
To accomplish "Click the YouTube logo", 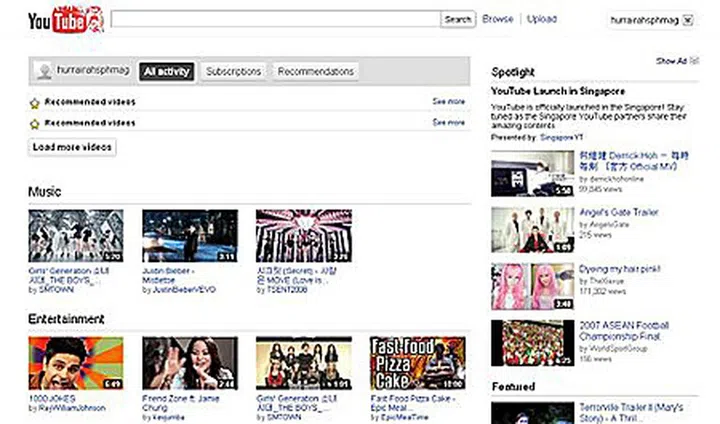I will [66, 20].
